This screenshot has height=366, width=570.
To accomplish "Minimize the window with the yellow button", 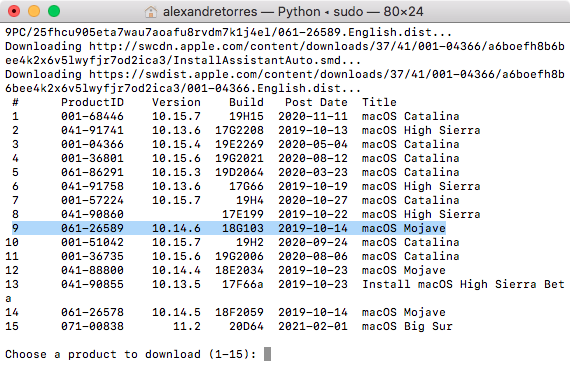I will pyautogui.click(x=34, y=11).
